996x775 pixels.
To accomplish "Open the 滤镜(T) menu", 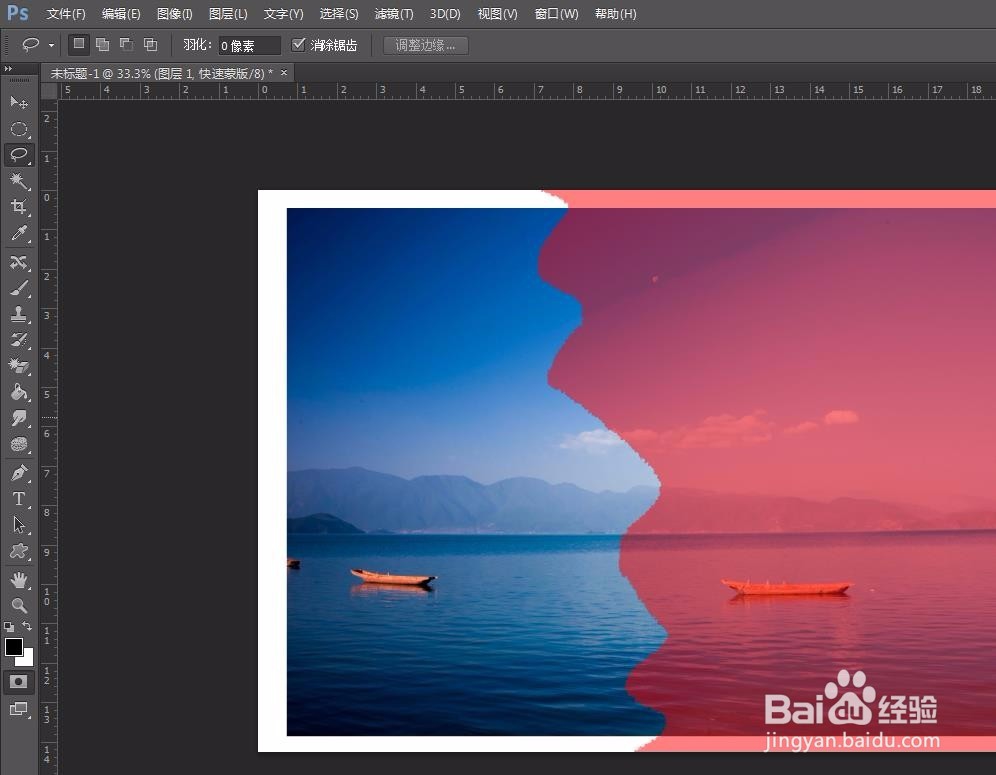I will pyautogui.click(x=394, y=13).
